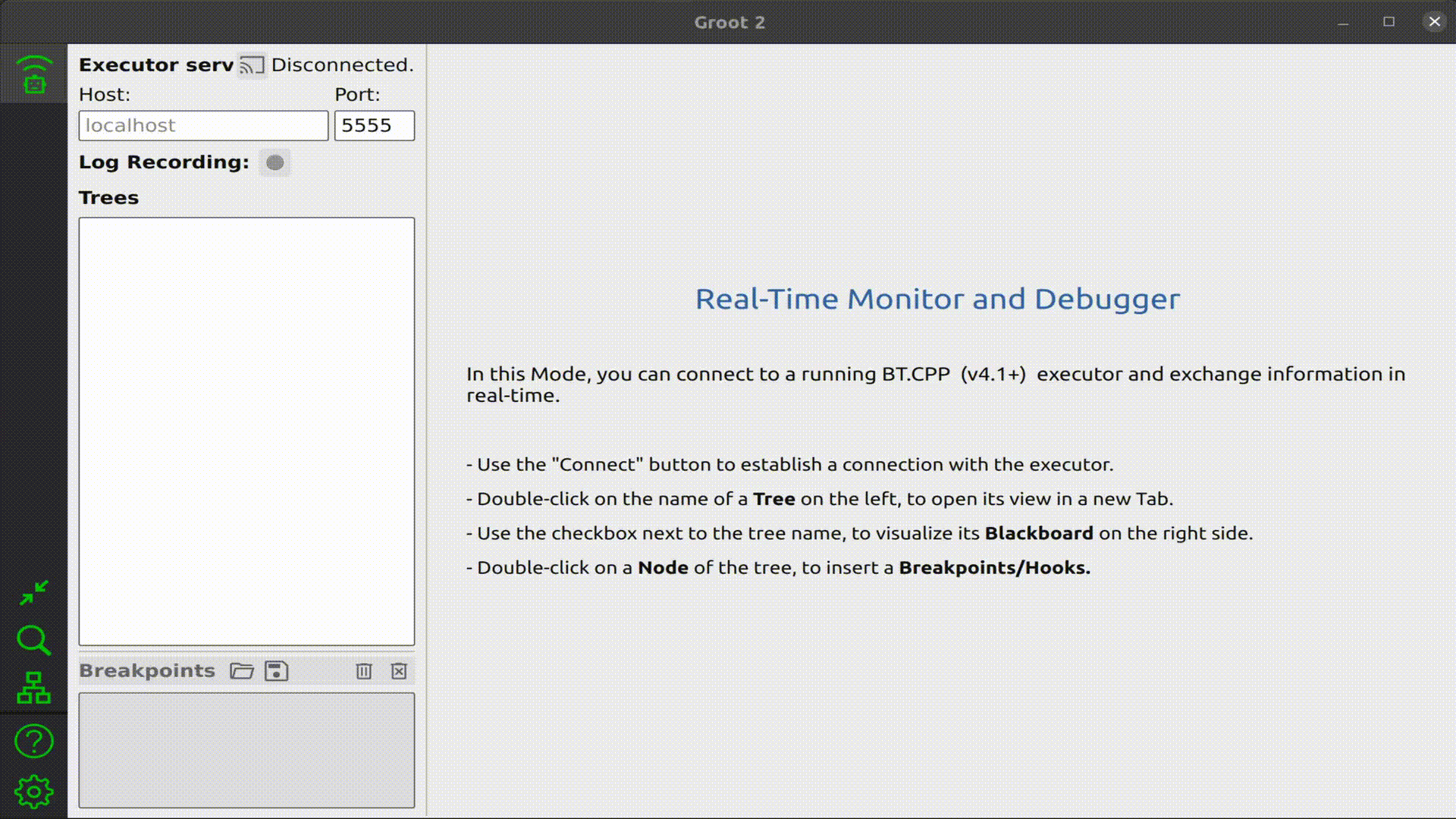Open the help question mark icon
This screenshot has height=819, width=1456.
[34, 741]
